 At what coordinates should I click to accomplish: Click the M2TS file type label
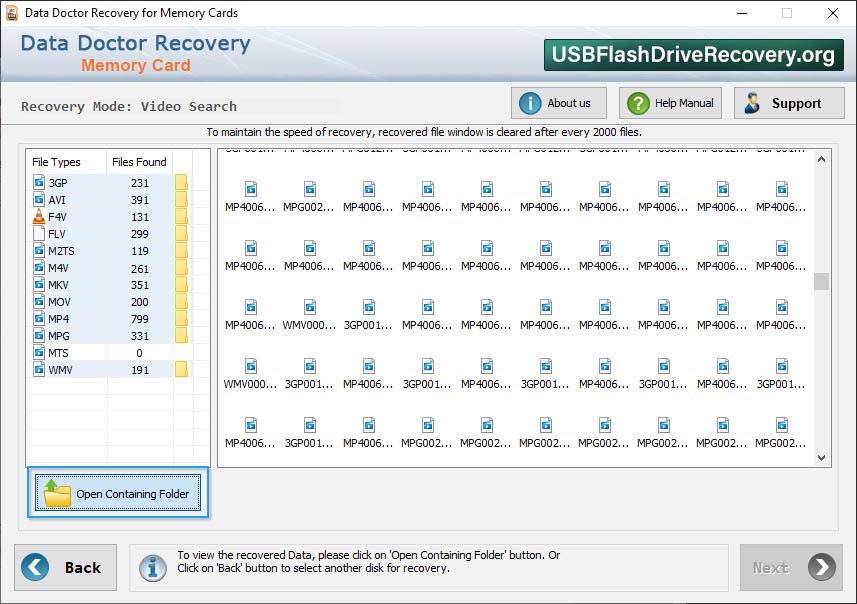(61, 251)
